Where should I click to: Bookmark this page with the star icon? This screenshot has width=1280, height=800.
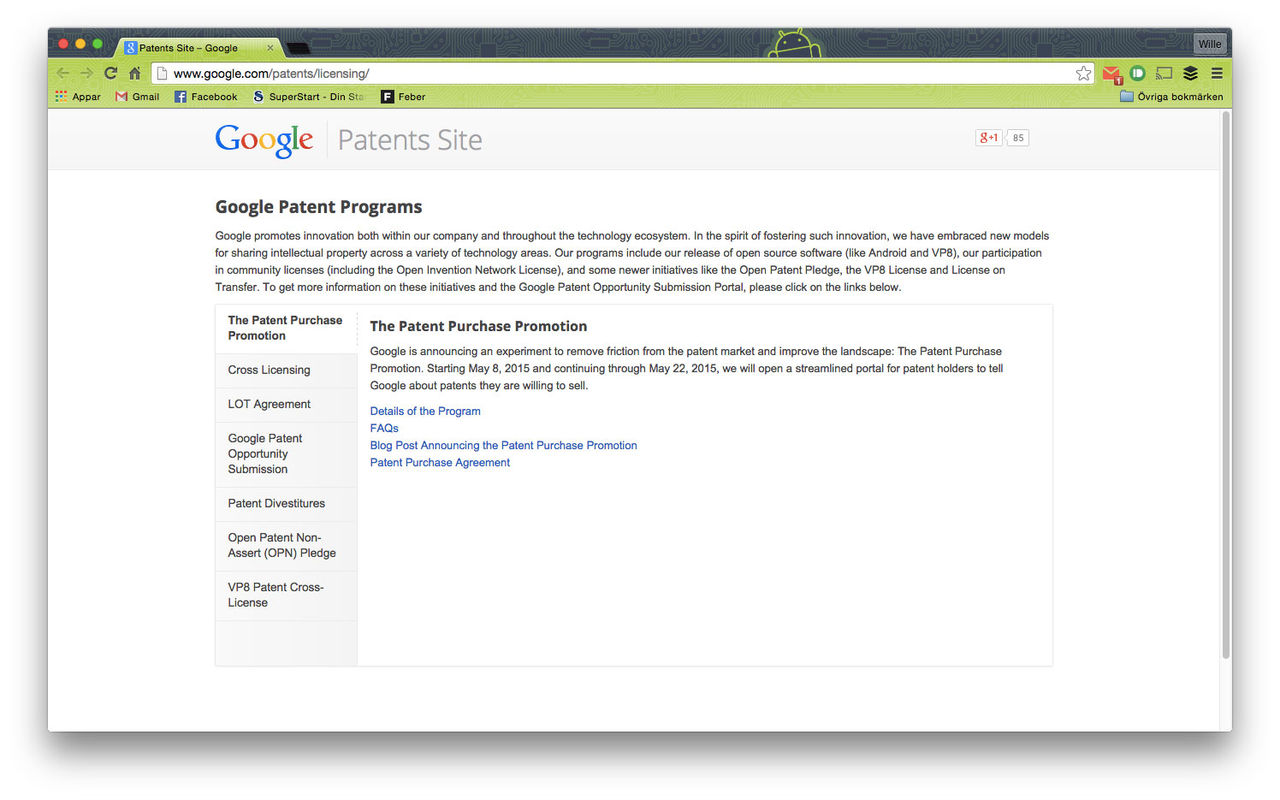click(x=1083, y=73)
